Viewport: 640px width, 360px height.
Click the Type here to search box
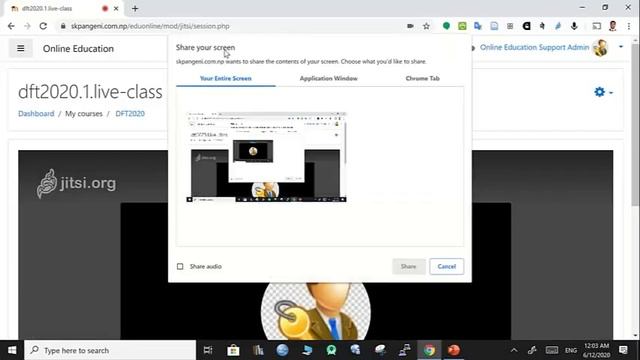click(110, 350)
